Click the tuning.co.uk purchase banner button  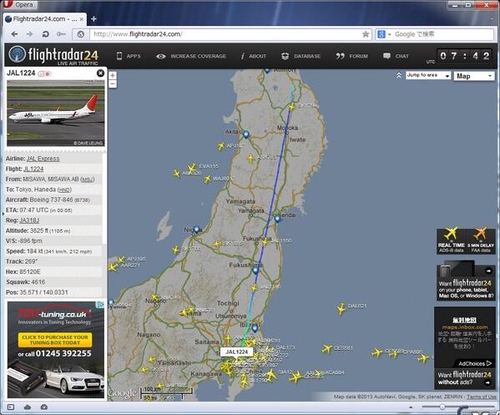55,340
